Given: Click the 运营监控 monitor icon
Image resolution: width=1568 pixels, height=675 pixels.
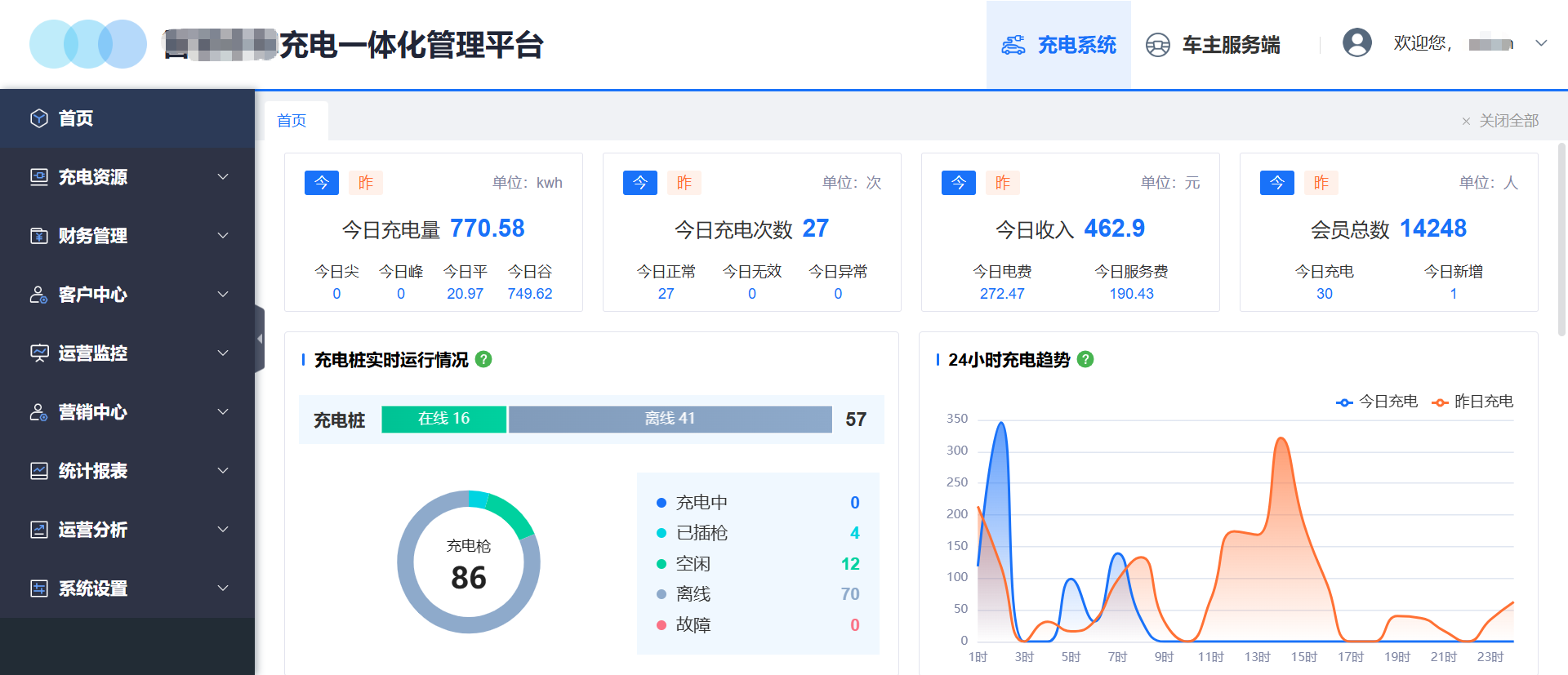Looking at the screenshot, I should pos(39,353).
